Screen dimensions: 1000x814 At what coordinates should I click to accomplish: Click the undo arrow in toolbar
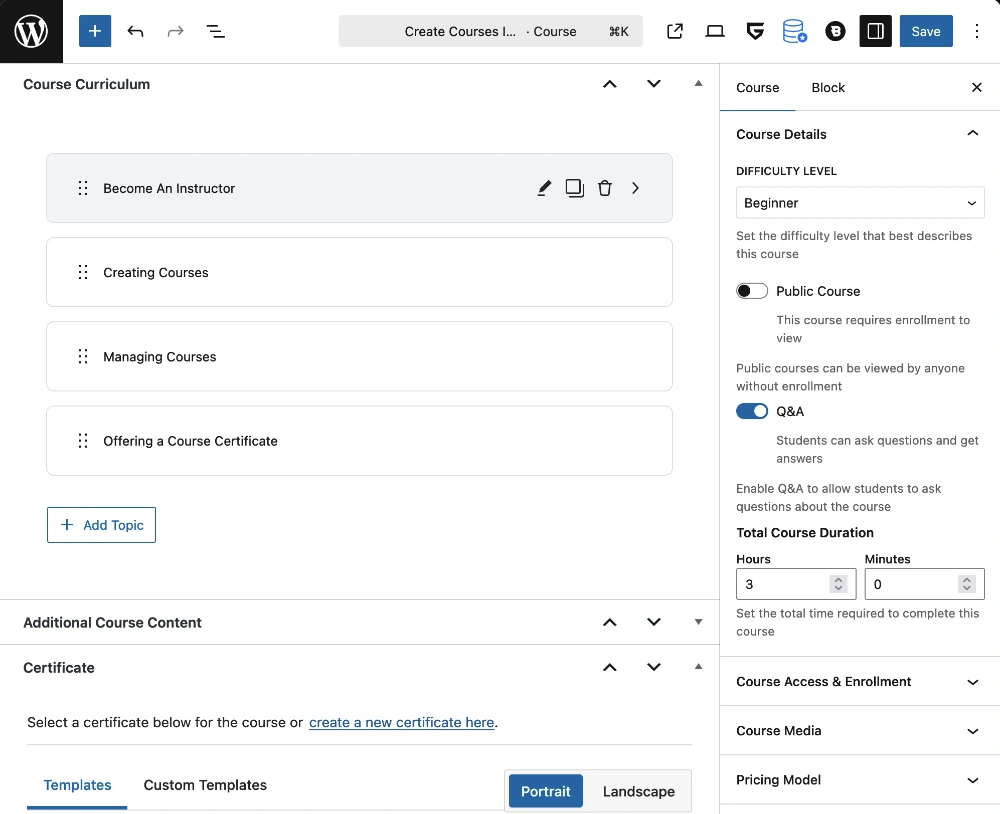136,31
